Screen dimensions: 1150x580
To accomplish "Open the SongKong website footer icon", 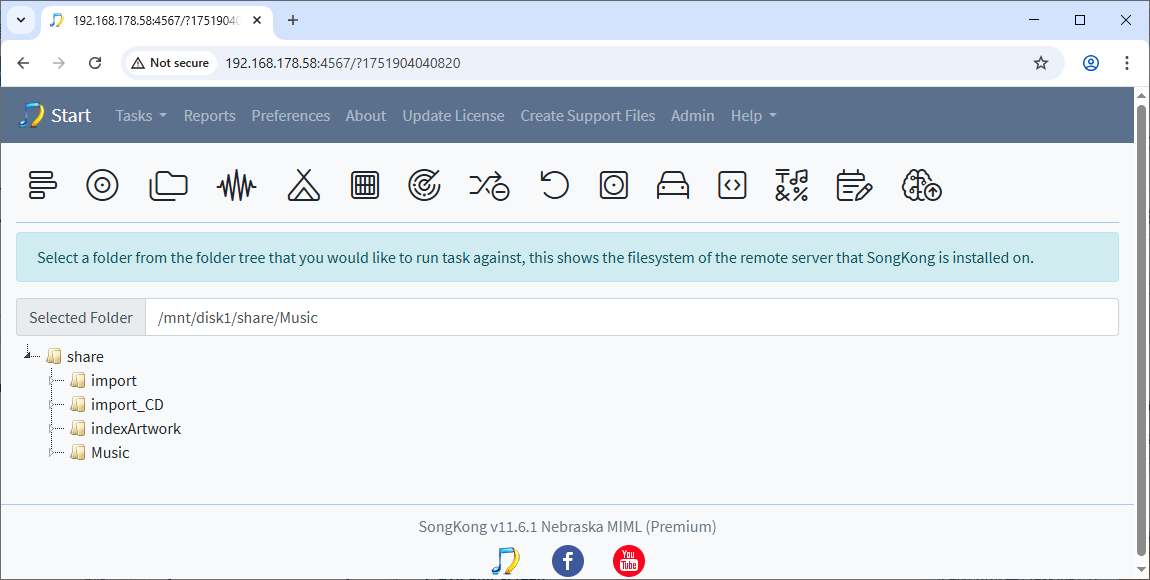I will (505, 561).
